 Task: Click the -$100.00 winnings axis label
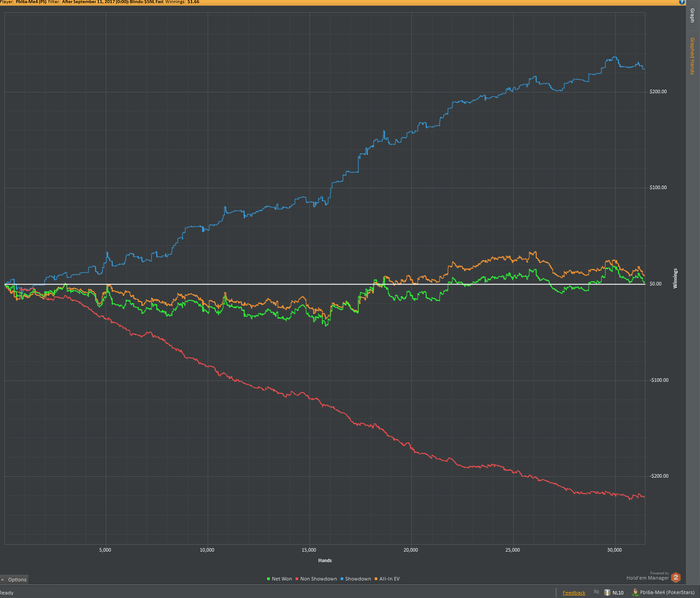tap(659, 380)
